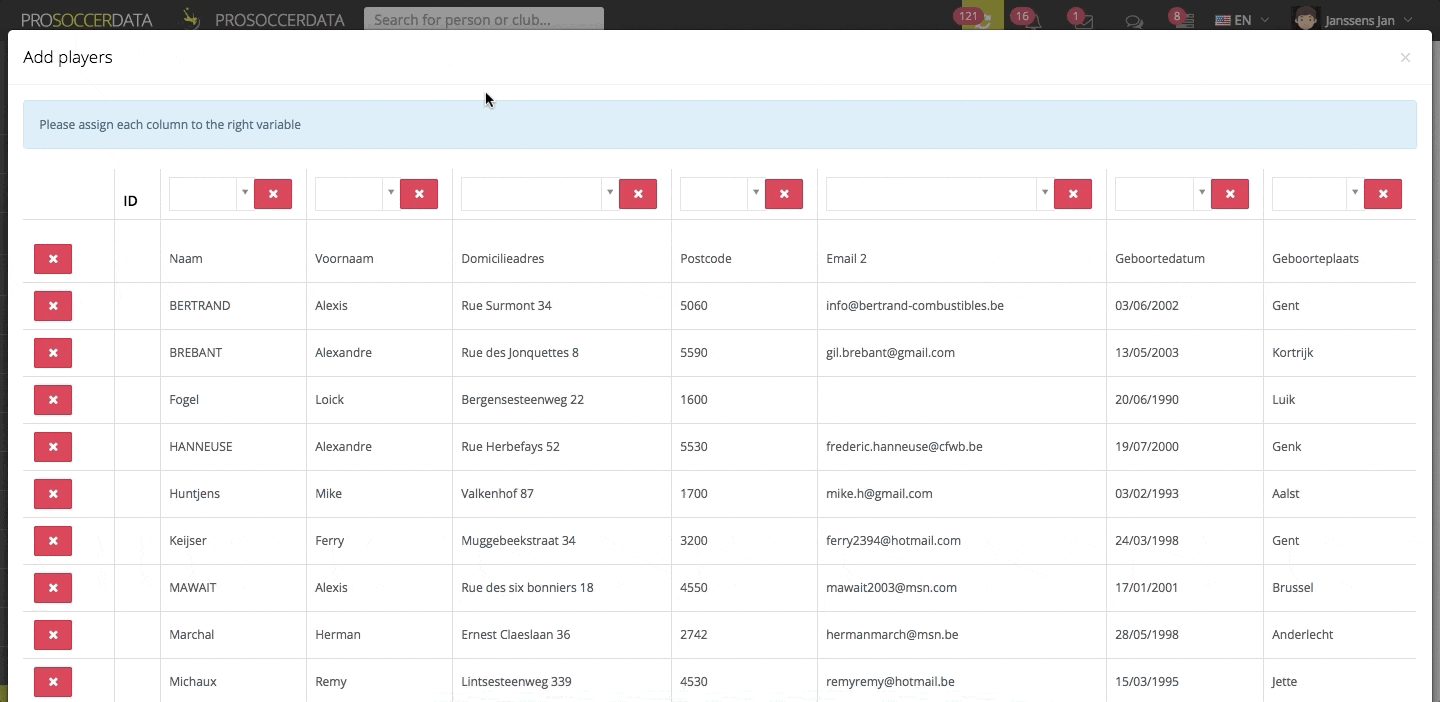The width and height of the screenshot is (1440, 702).
Task: Delete the Domicilieadres column
Action: pos(638,194)
